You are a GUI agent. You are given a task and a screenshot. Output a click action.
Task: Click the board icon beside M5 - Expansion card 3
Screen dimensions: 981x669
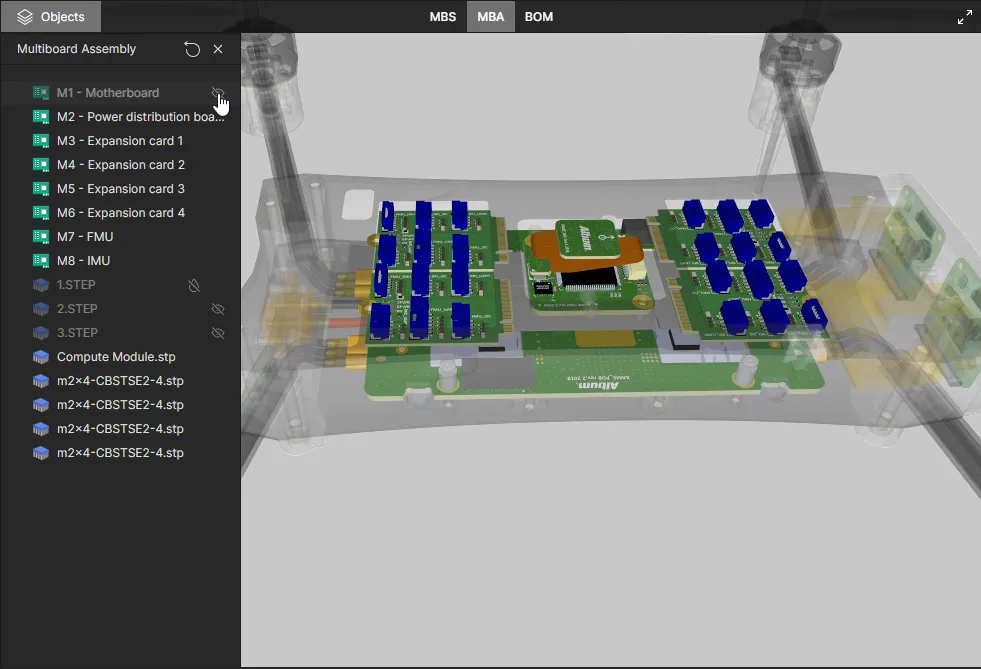41,188
